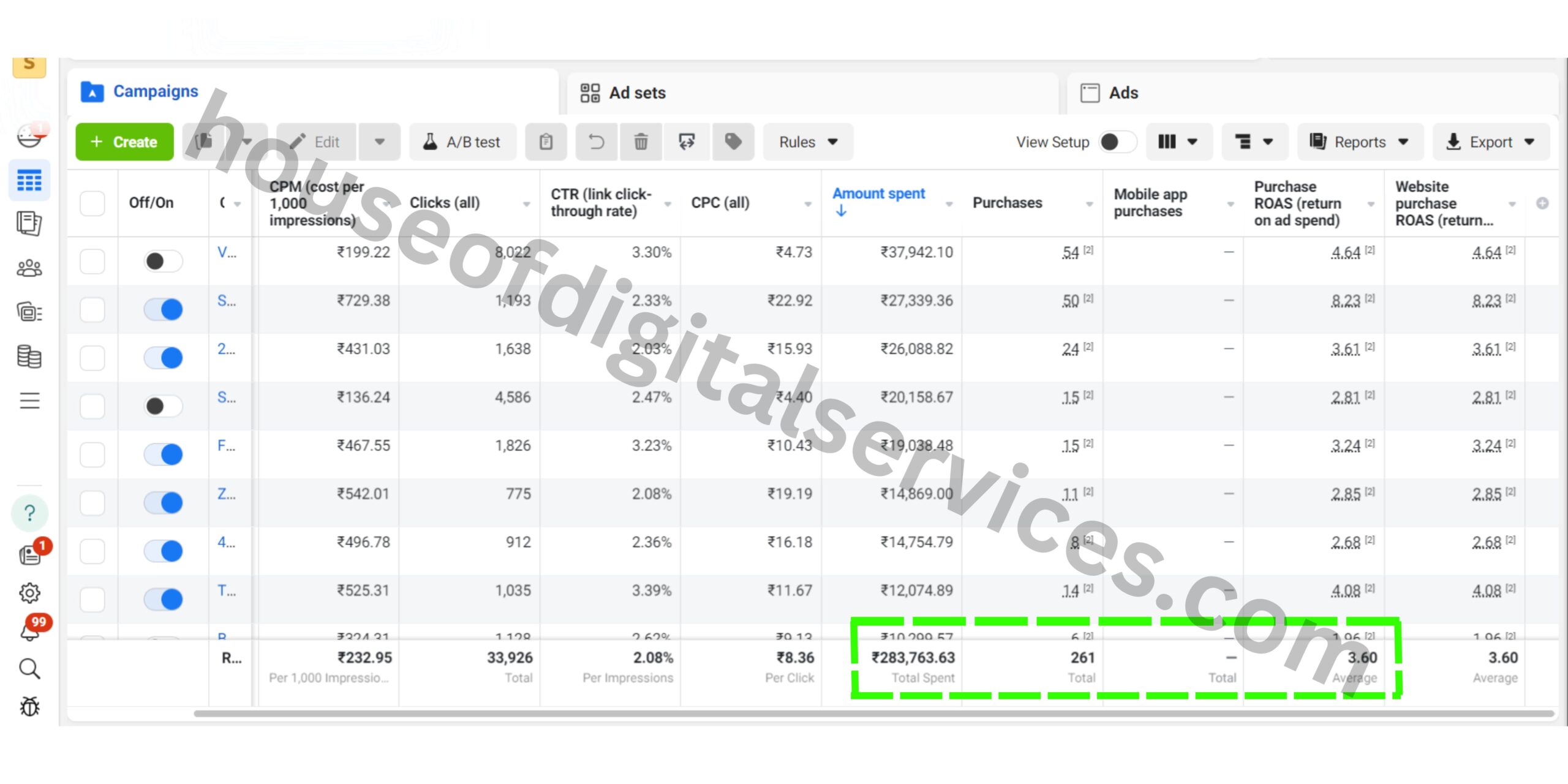The width and height of the screenshot is (1568, 784).
Task: Check the box for the F... campaign row
Action: [92, 454]
